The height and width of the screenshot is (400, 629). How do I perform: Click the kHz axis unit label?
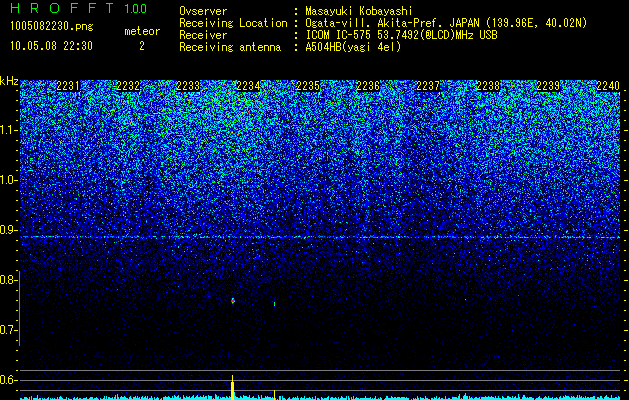9,81
